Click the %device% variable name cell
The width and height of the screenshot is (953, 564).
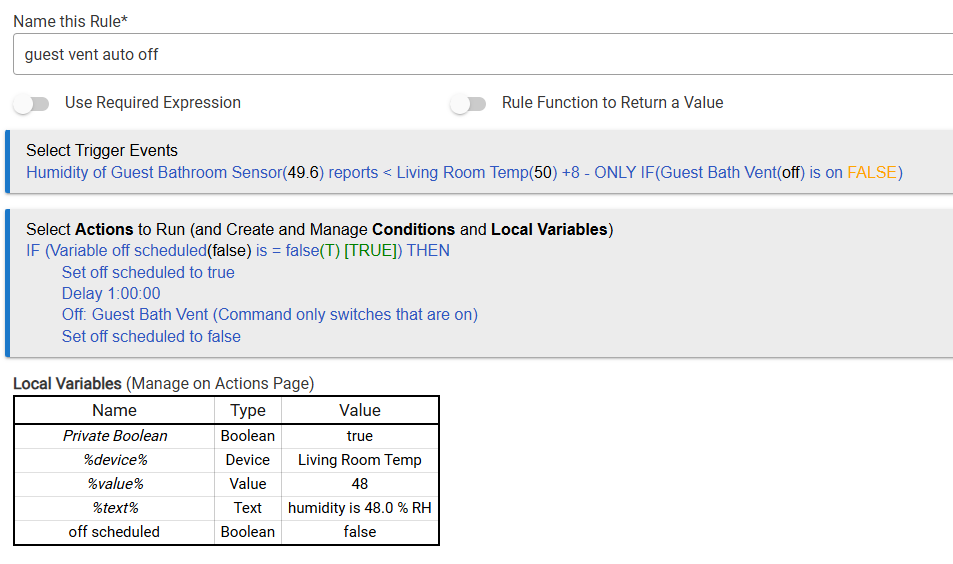[x=115, y=460]
